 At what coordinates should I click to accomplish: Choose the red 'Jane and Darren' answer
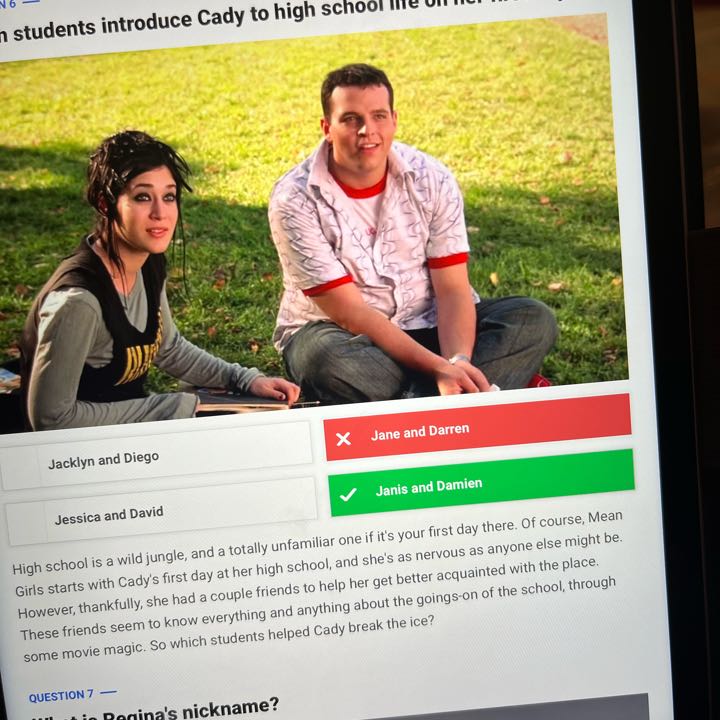tap(478, 427)
